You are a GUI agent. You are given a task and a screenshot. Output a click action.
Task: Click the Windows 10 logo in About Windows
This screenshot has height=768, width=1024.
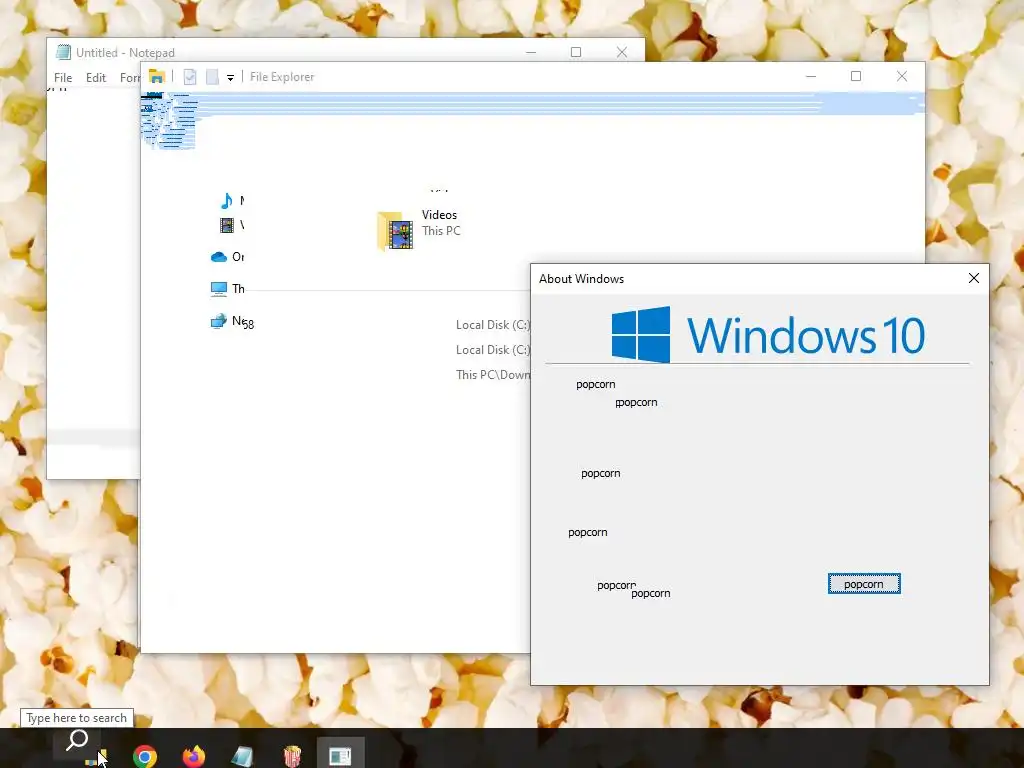tap(767, 334)
